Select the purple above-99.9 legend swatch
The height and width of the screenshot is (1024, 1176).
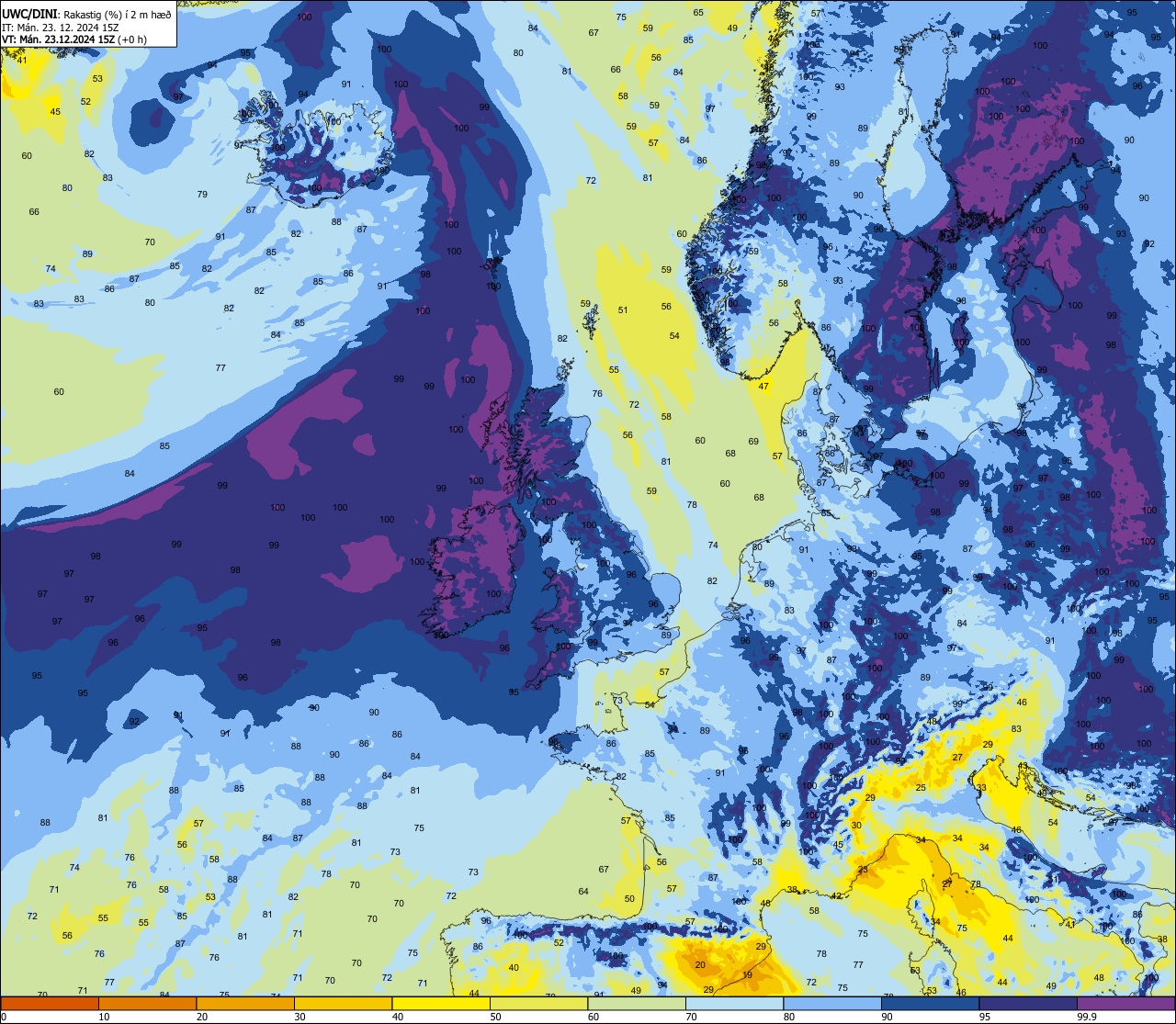(x=1125, y=1003)
